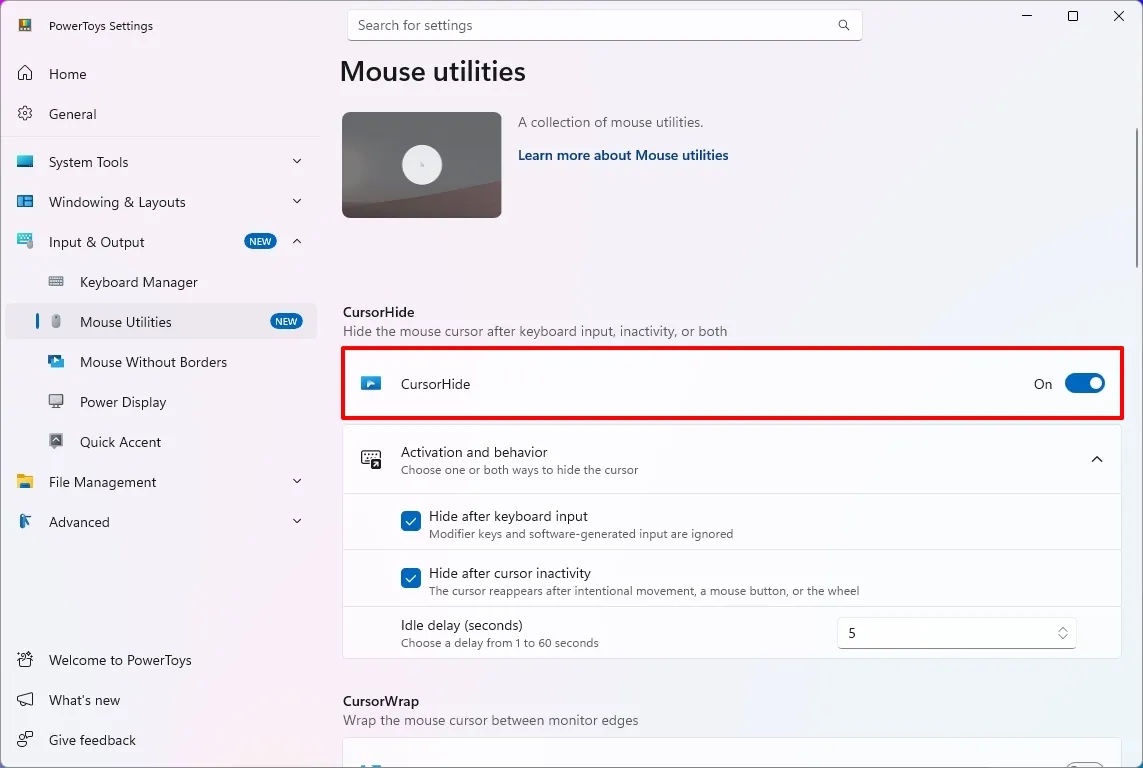The image size is (1143, 768).
Task: Open the Welcome to PowerToys page
Action: tap(161, 660)
